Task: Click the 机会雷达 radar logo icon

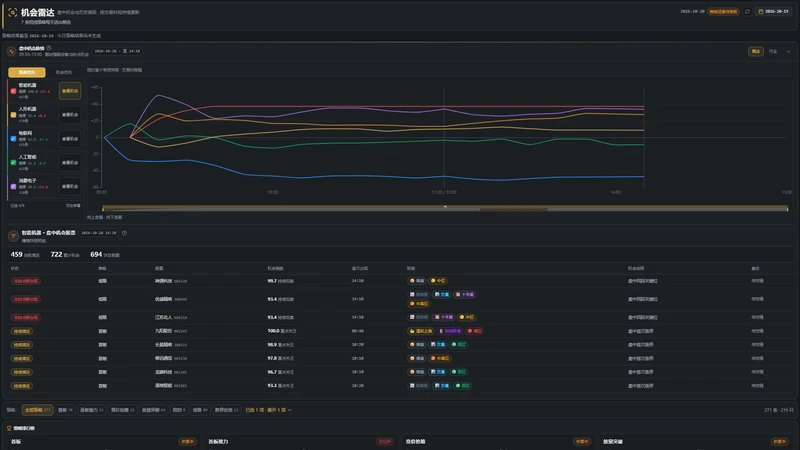Action: [x=13, y=12]
